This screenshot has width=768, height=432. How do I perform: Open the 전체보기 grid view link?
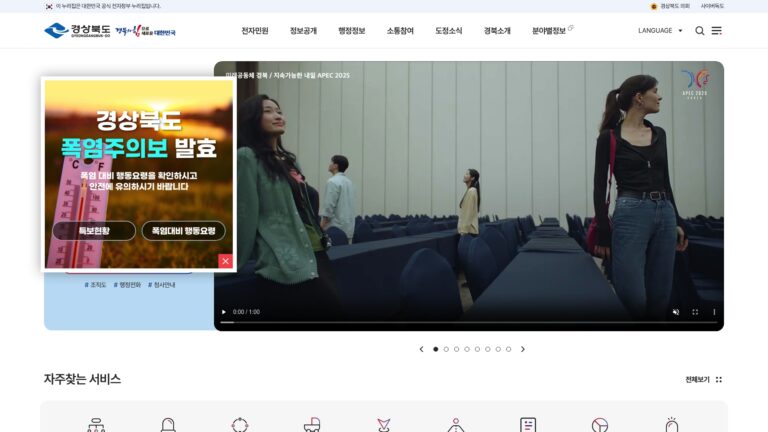coord(703,380)
